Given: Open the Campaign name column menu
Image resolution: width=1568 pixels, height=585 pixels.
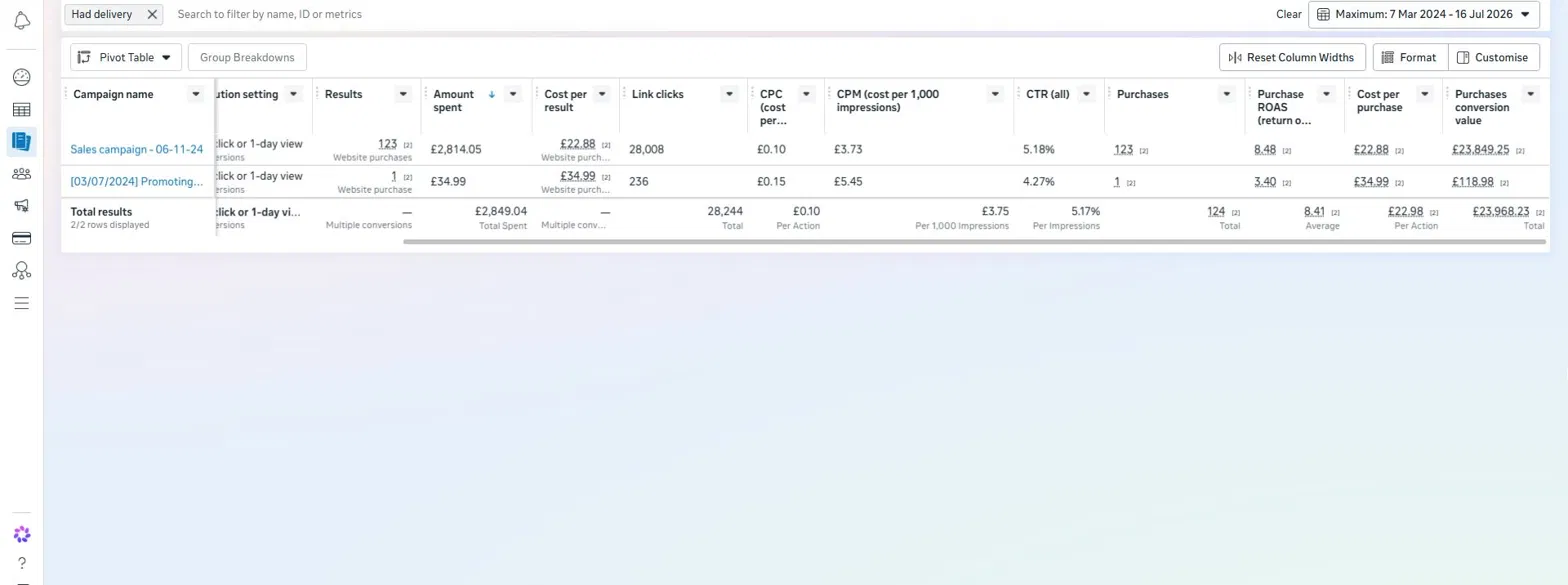Looking at the screenshot, I should [196, 94].
